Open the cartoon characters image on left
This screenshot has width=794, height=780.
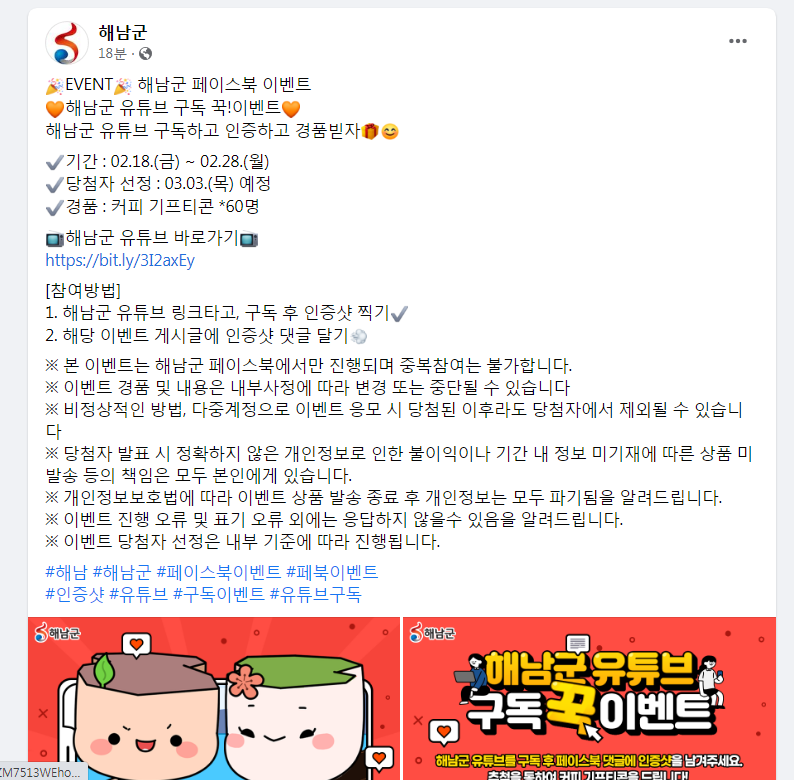[214, 698]
